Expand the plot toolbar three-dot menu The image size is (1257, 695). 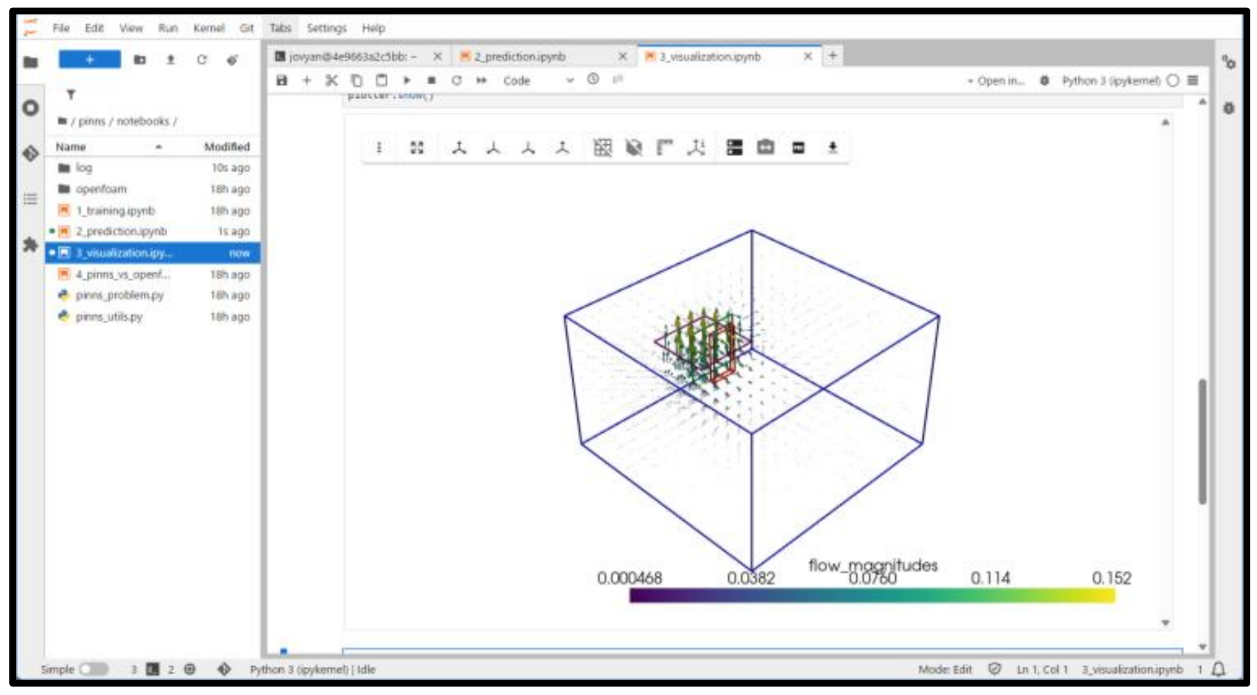[379, 148]
